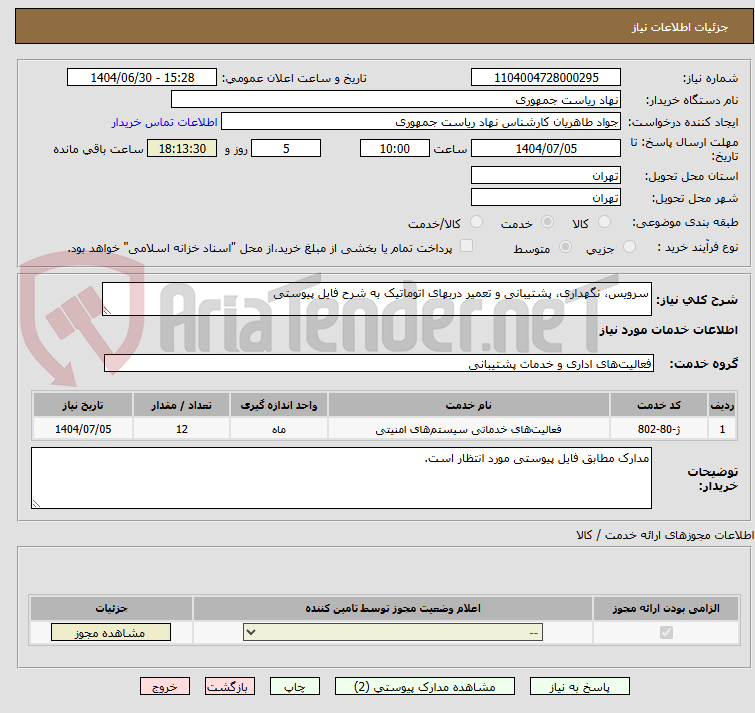Toggle the اسناد خزانه اسلامی payment checkbox
Screen dimensions: 755x713
[466, 247]
